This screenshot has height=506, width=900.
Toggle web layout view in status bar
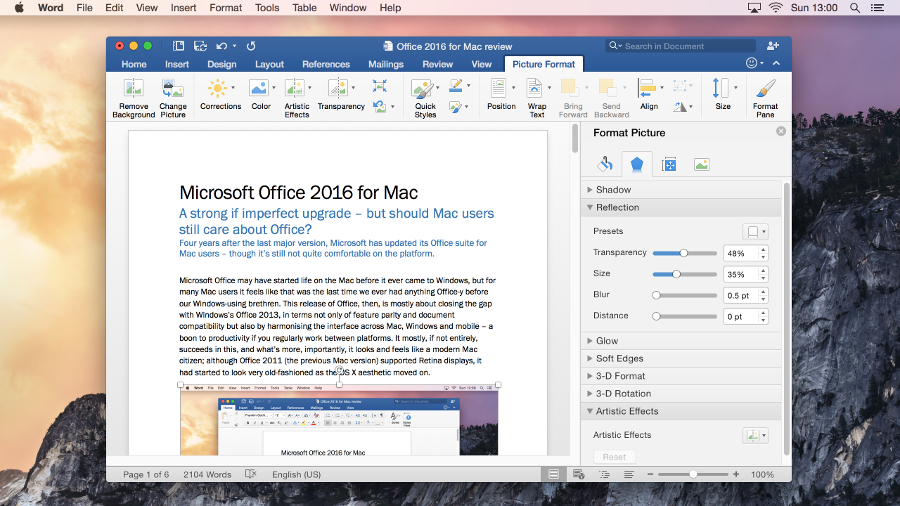coord(579,474)
